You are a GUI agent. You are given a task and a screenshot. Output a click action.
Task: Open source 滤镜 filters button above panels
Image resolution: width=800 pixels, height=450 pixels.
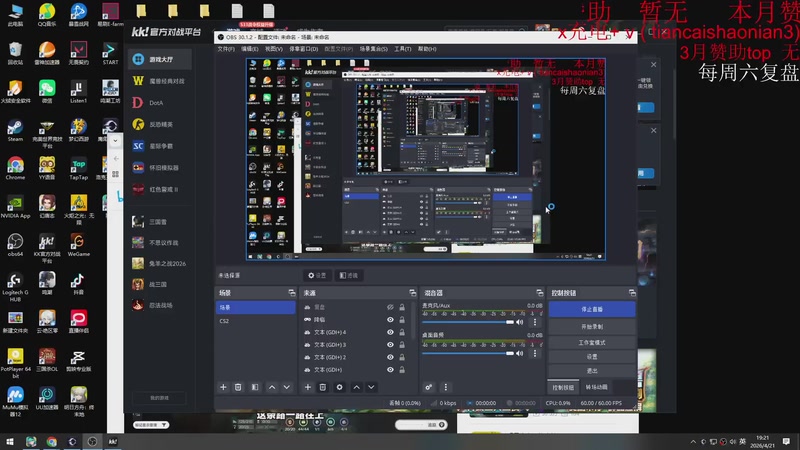[x=349, y=276]
